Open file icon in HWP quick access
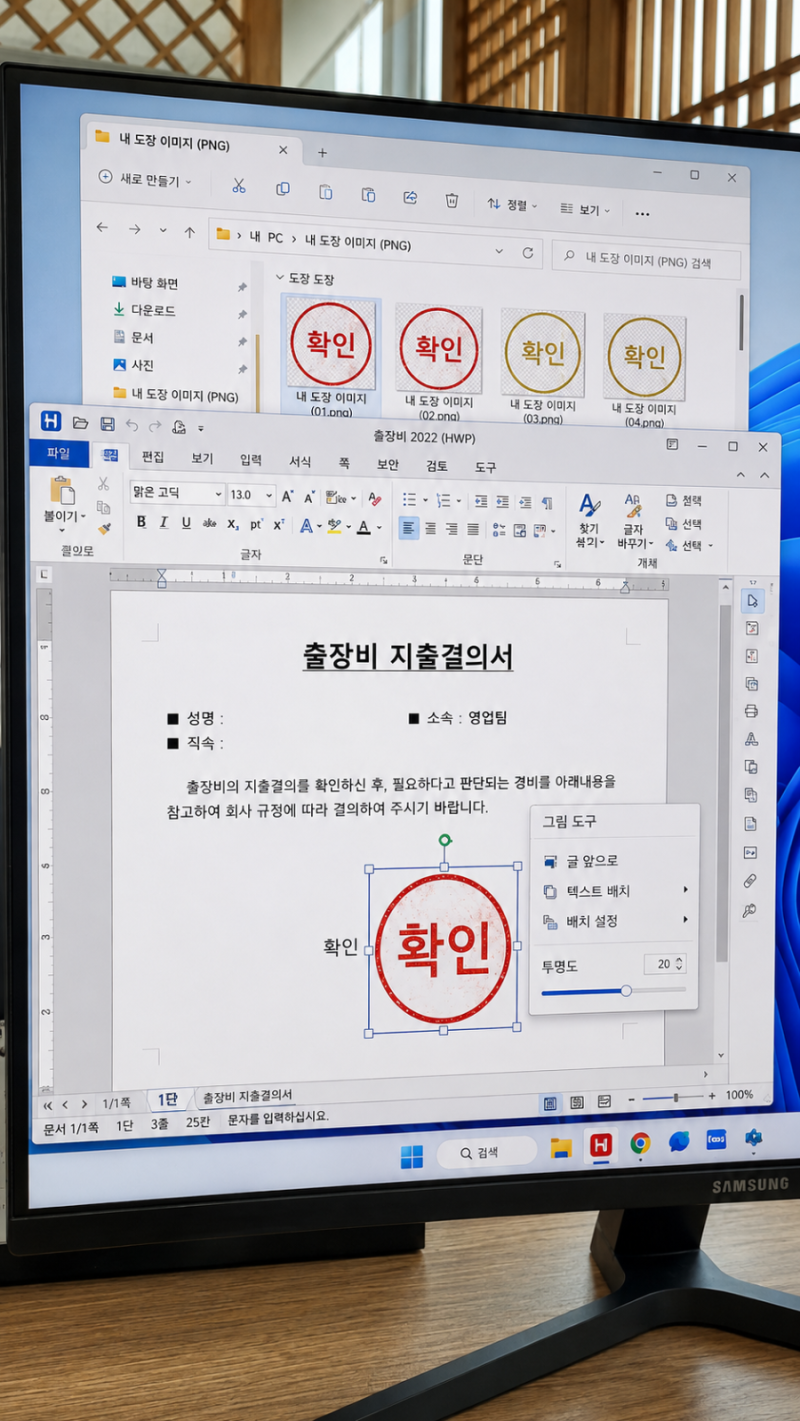Viewport: 800px width, 1421px height. (x=81, y=423)
